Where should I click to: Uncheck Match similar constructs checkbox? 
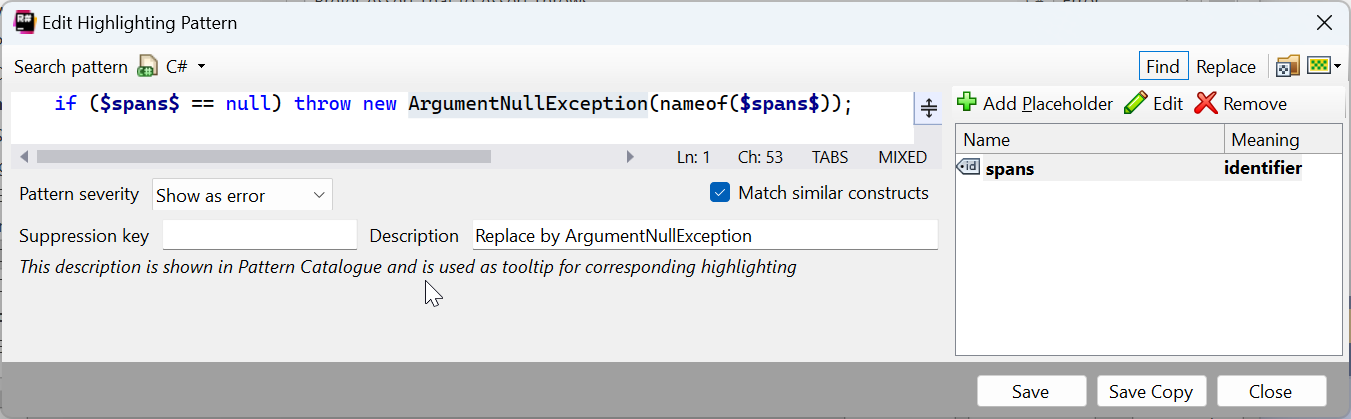720,193
